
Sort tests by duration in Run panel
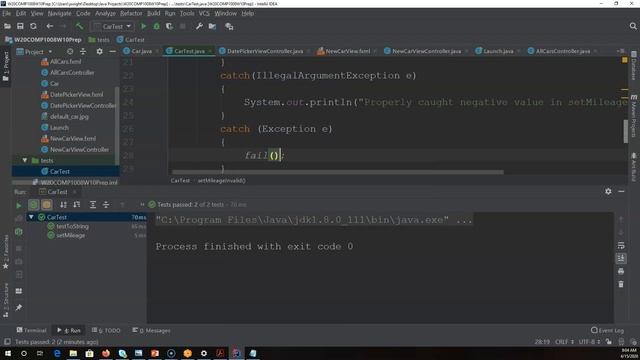pos(76,204)
